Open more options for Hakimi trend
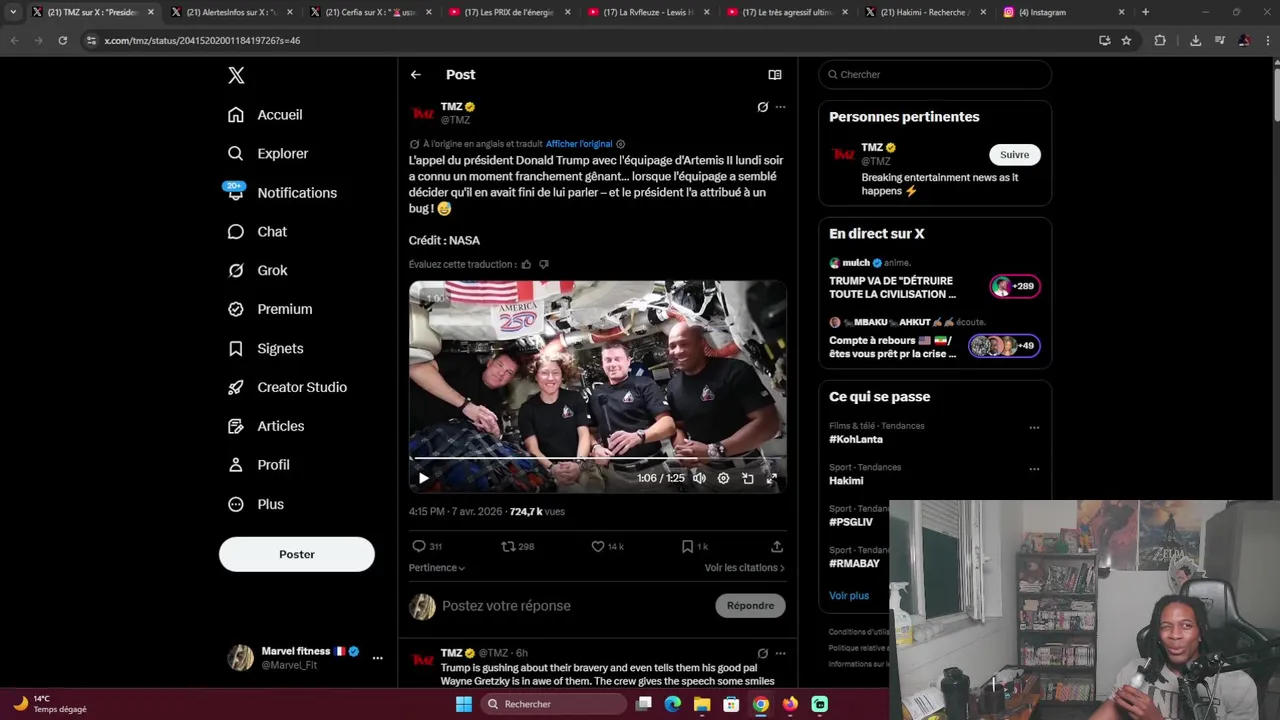1280x720 pixels. pos(1034,469)
